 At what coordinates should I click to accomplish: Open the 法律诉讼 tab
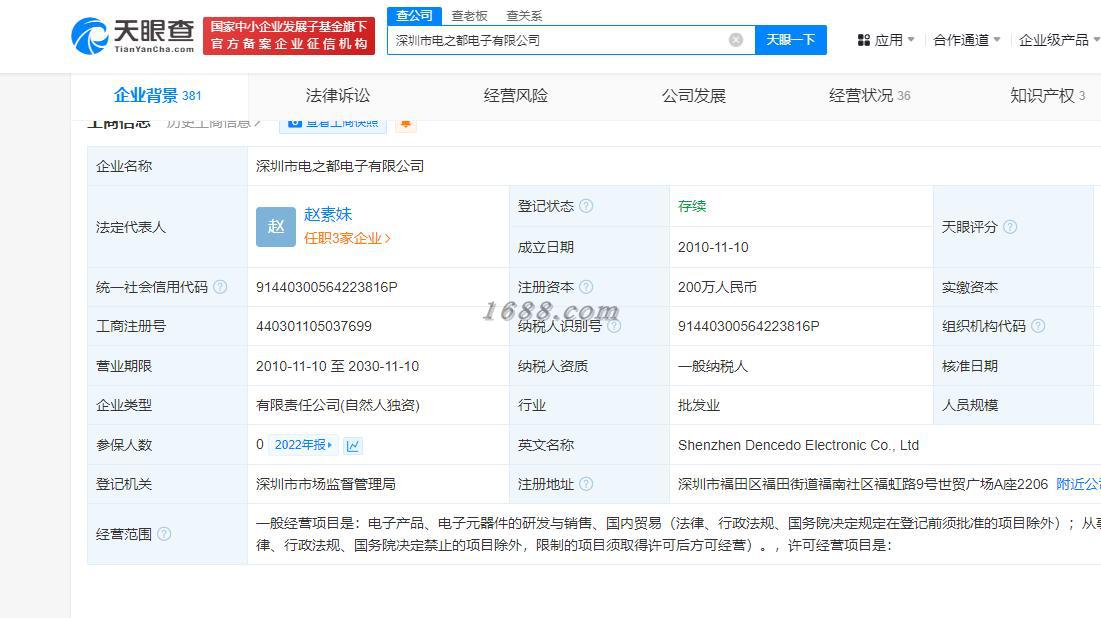(x=338, y=96)
